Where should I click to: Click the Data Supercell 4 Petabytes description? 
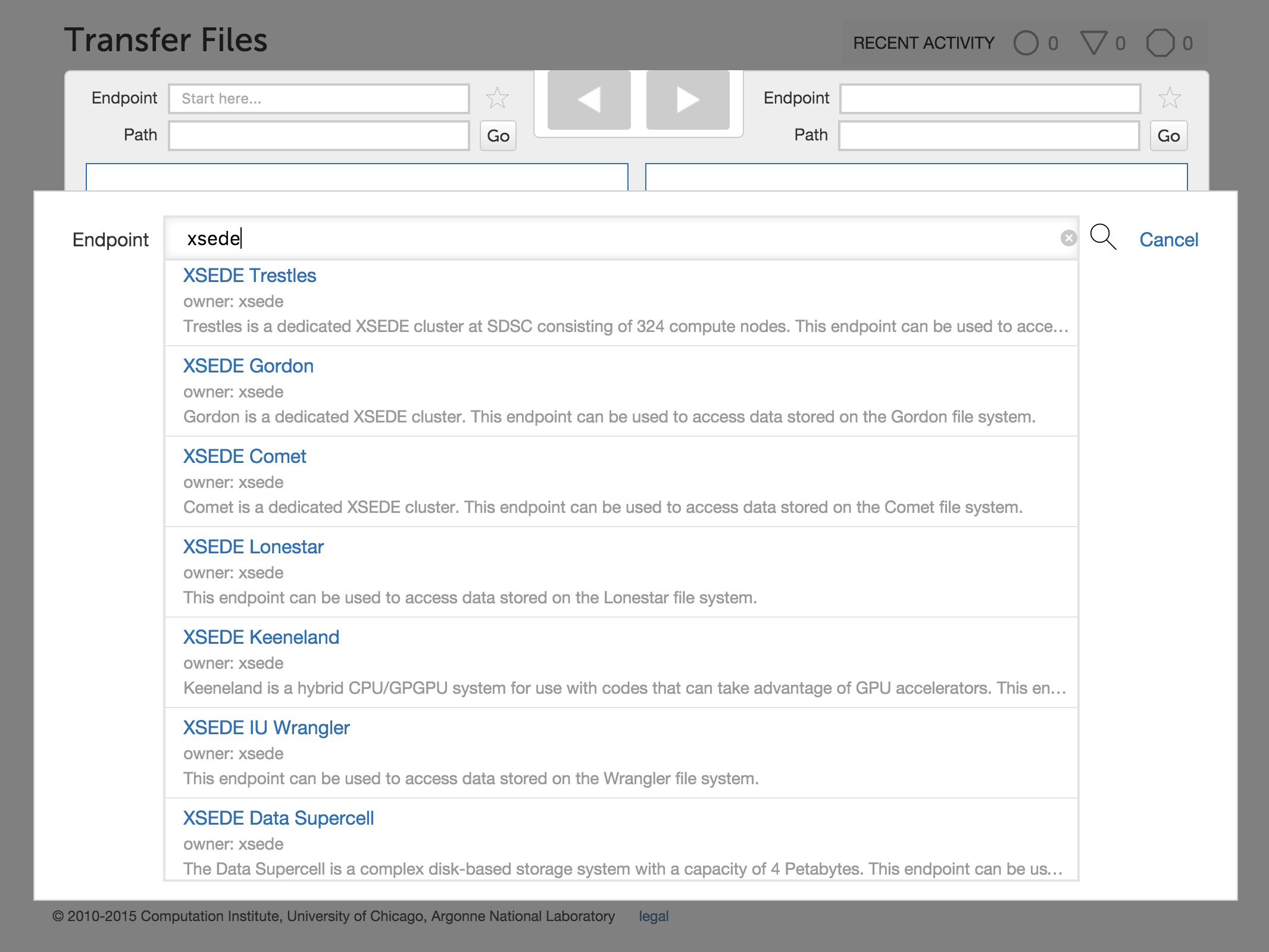point(623,869)
